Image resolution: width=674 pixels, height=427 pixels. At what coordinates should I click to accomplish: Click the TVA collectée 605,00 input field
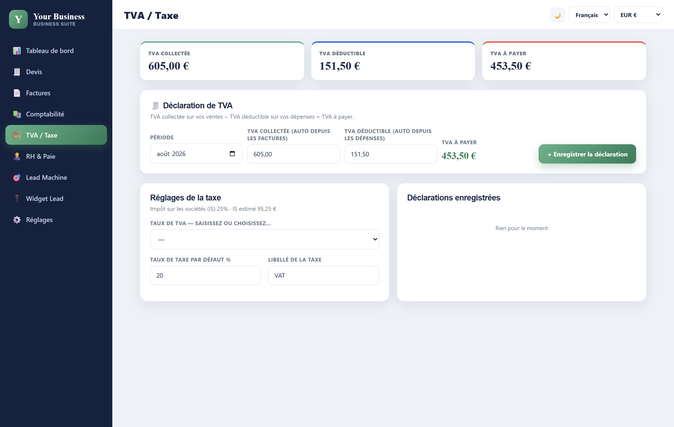click(293, 154)
